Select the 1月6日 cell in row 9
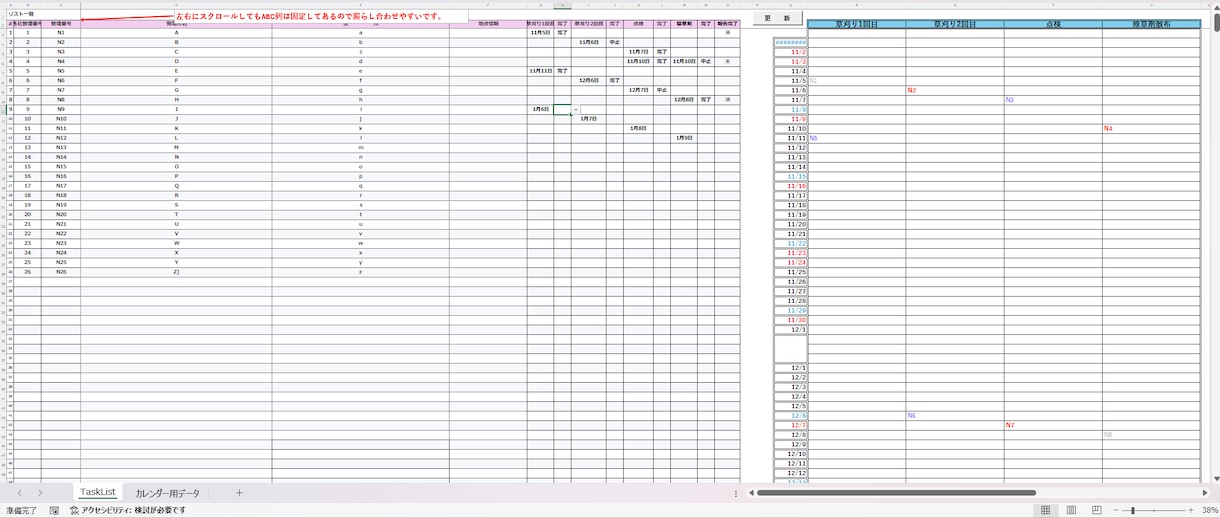 pyautogui.click(x=540, y=109)
